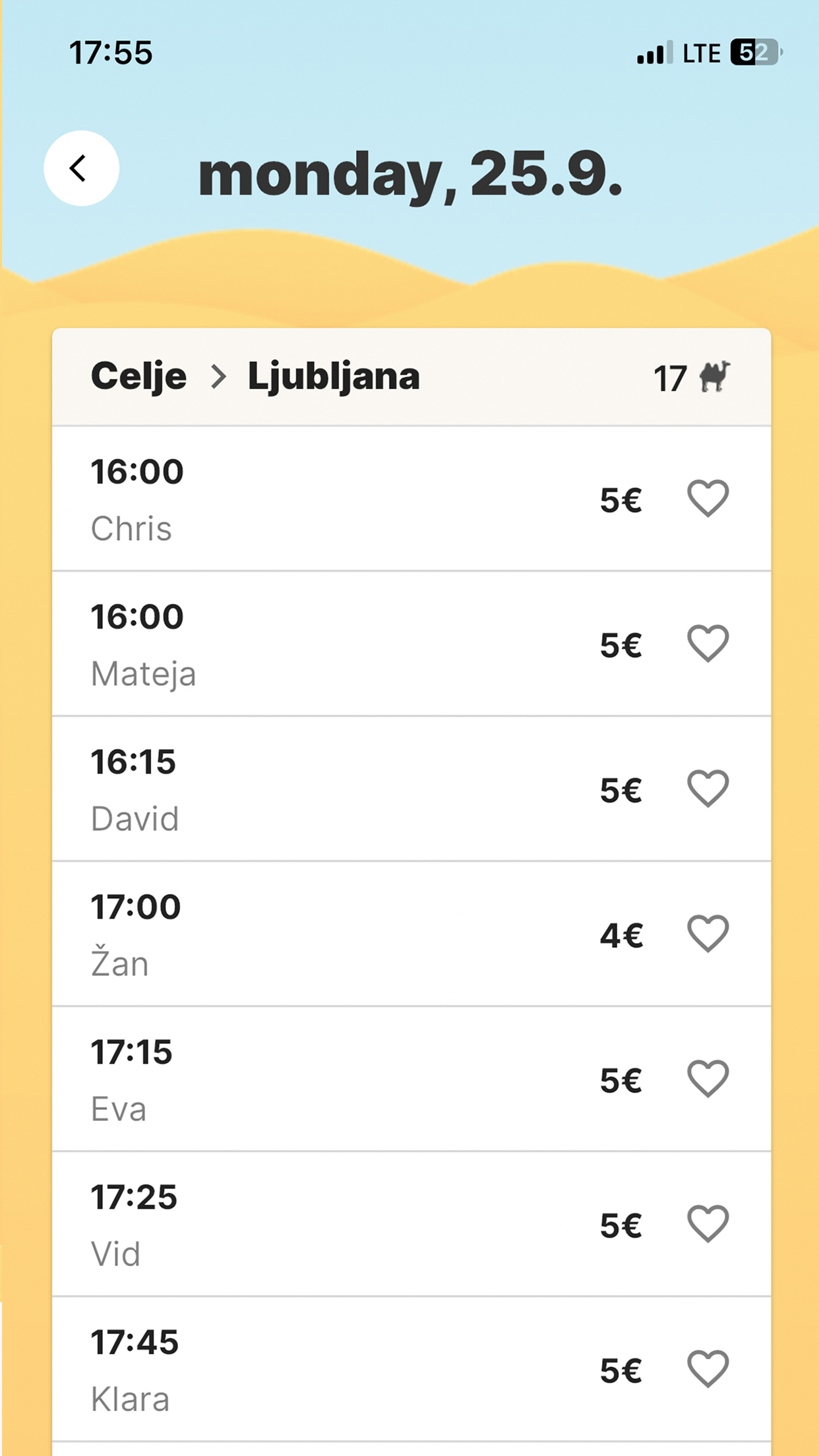Select the 17:15 ride time

click(131, 1052)
